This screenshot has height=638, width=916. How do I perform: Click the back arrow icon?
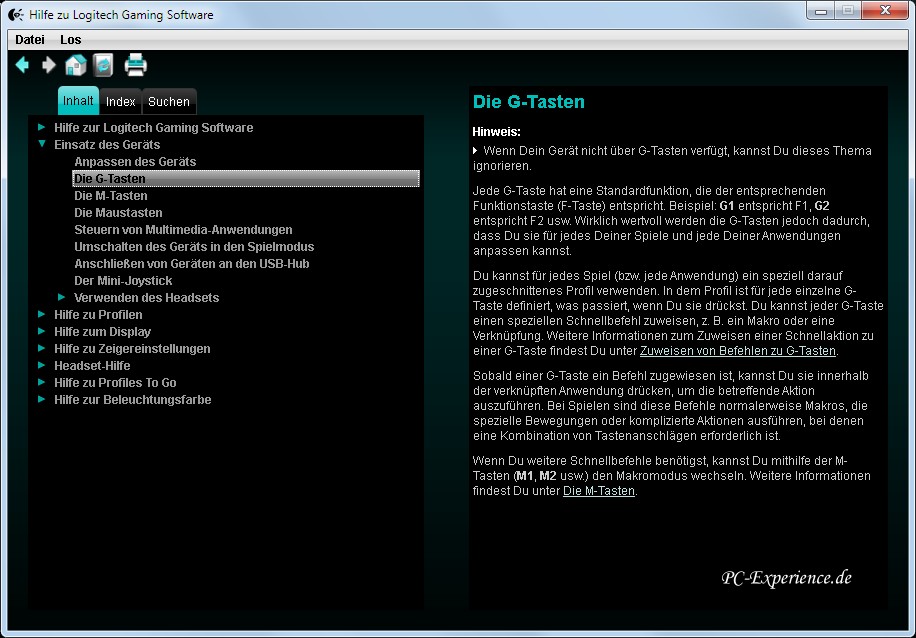[22, 66]
